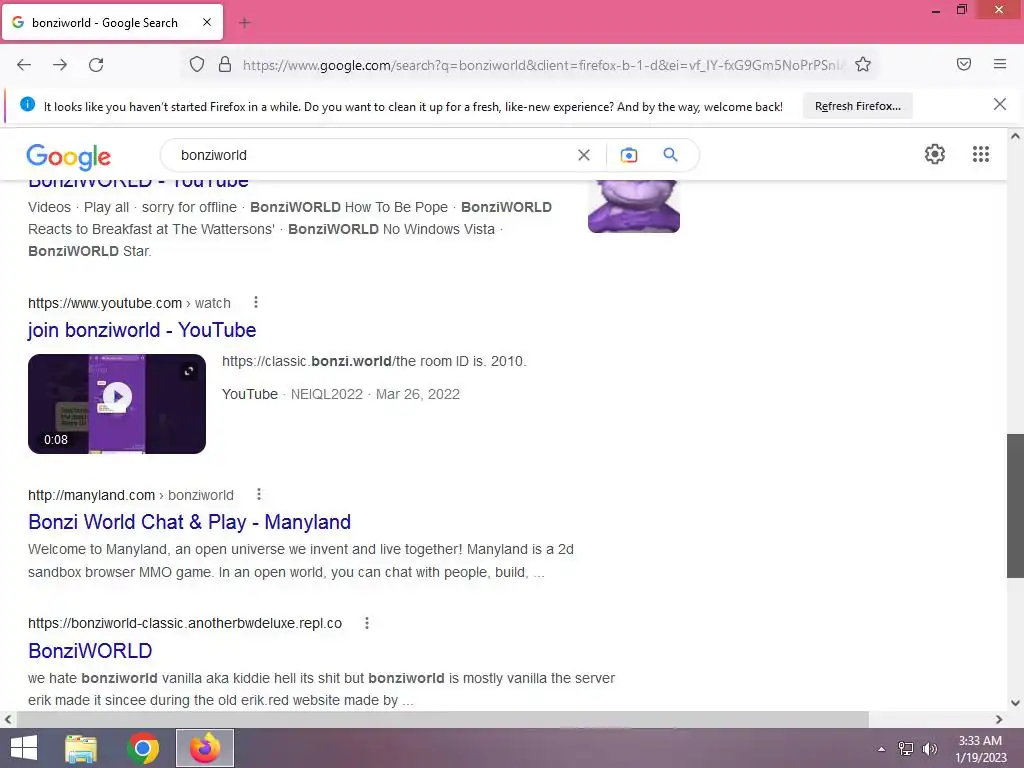Click the site security padlock icon
1024x768 pixels.
pos(225,65)
